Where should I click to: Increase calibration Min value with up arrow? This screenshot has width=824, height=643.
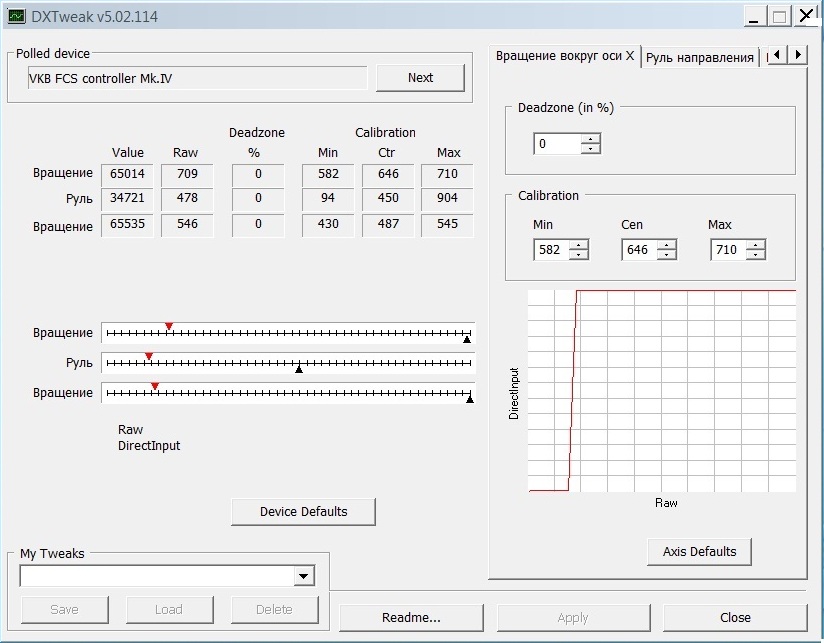click(x=579, y=245)
